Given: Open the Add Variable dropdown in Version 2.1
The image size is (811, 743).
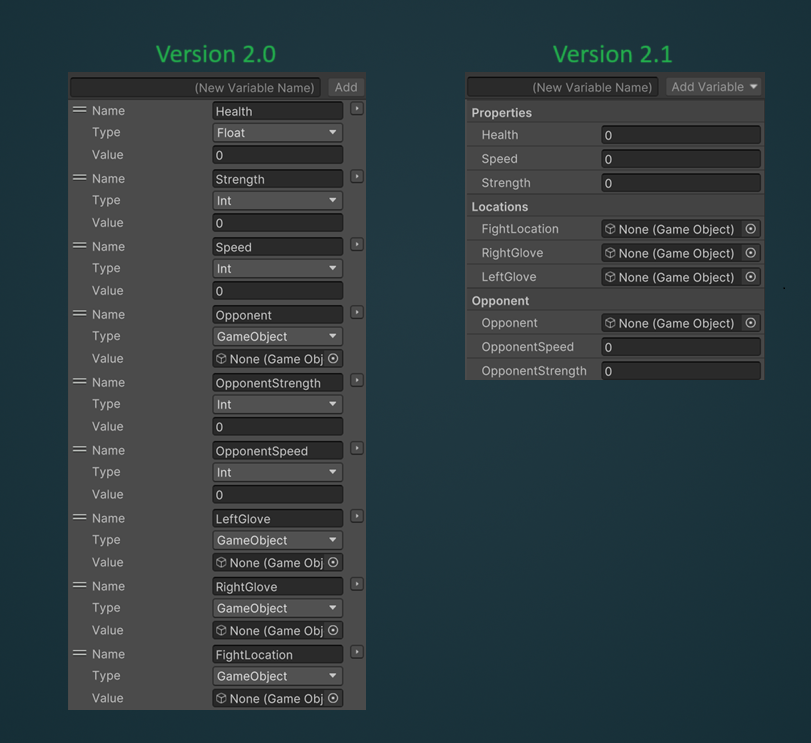Looking at the screenshot, I should (714, 87).
